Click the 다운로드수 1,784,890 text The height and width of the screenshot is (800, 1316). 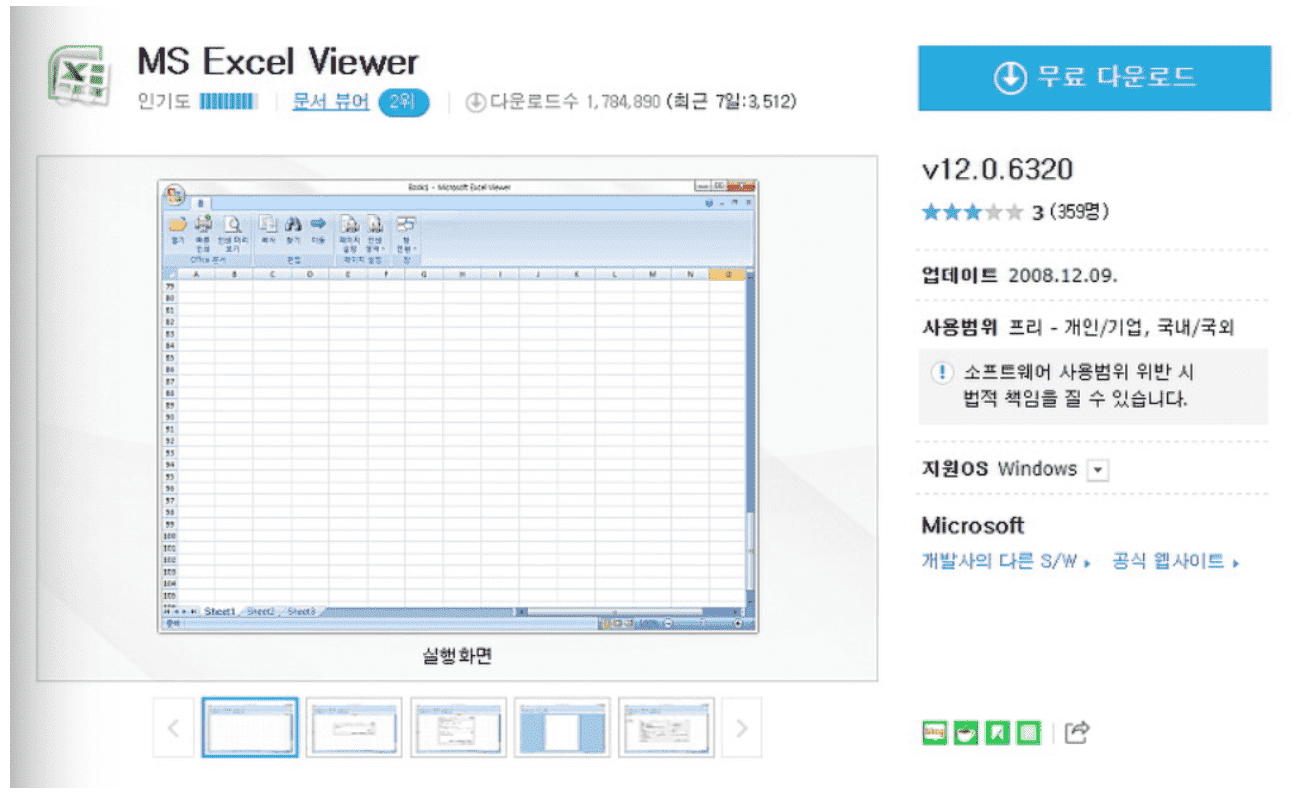(x=575, y=102)
